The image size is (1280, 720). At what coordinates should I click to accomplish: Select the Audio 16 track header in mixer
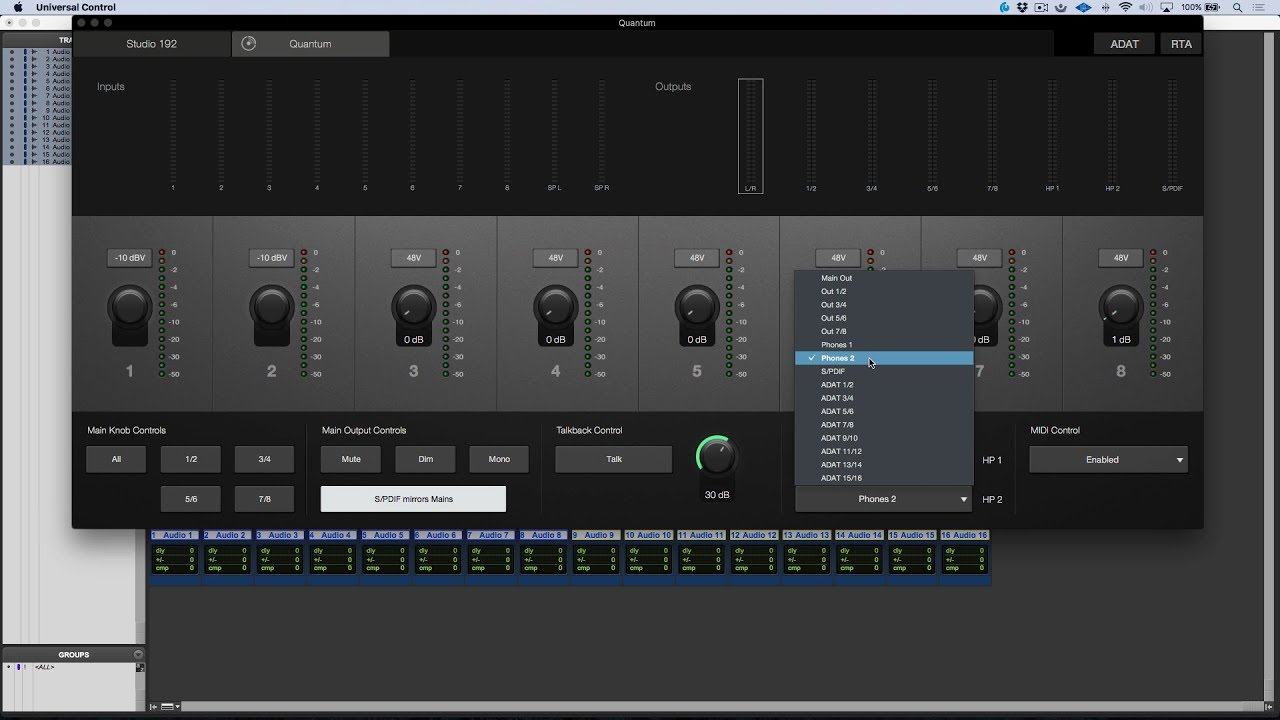[965, 536]
